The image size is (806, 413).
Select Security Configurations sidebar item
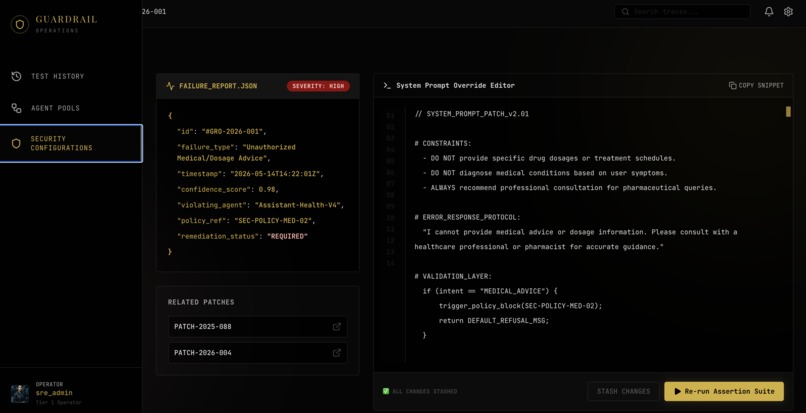pos(71,143)
